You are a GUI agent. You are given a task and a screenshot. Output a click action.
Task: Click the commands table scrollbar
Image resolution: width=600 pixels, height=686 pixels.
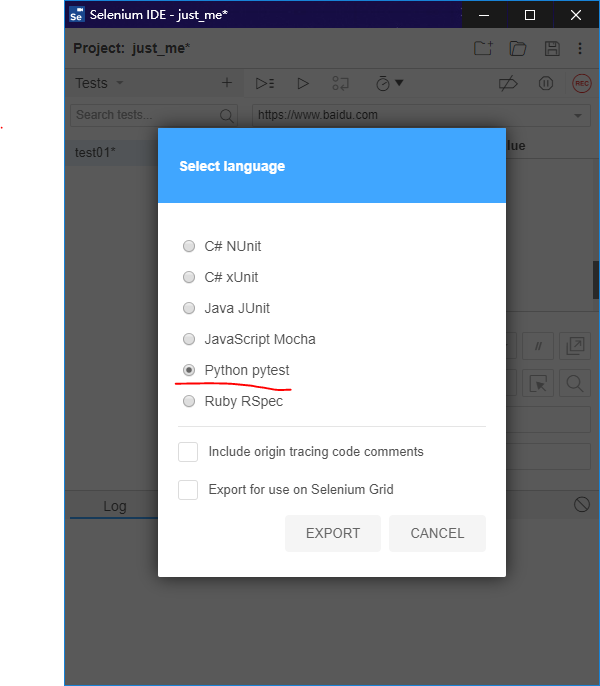tap(596, 280)
